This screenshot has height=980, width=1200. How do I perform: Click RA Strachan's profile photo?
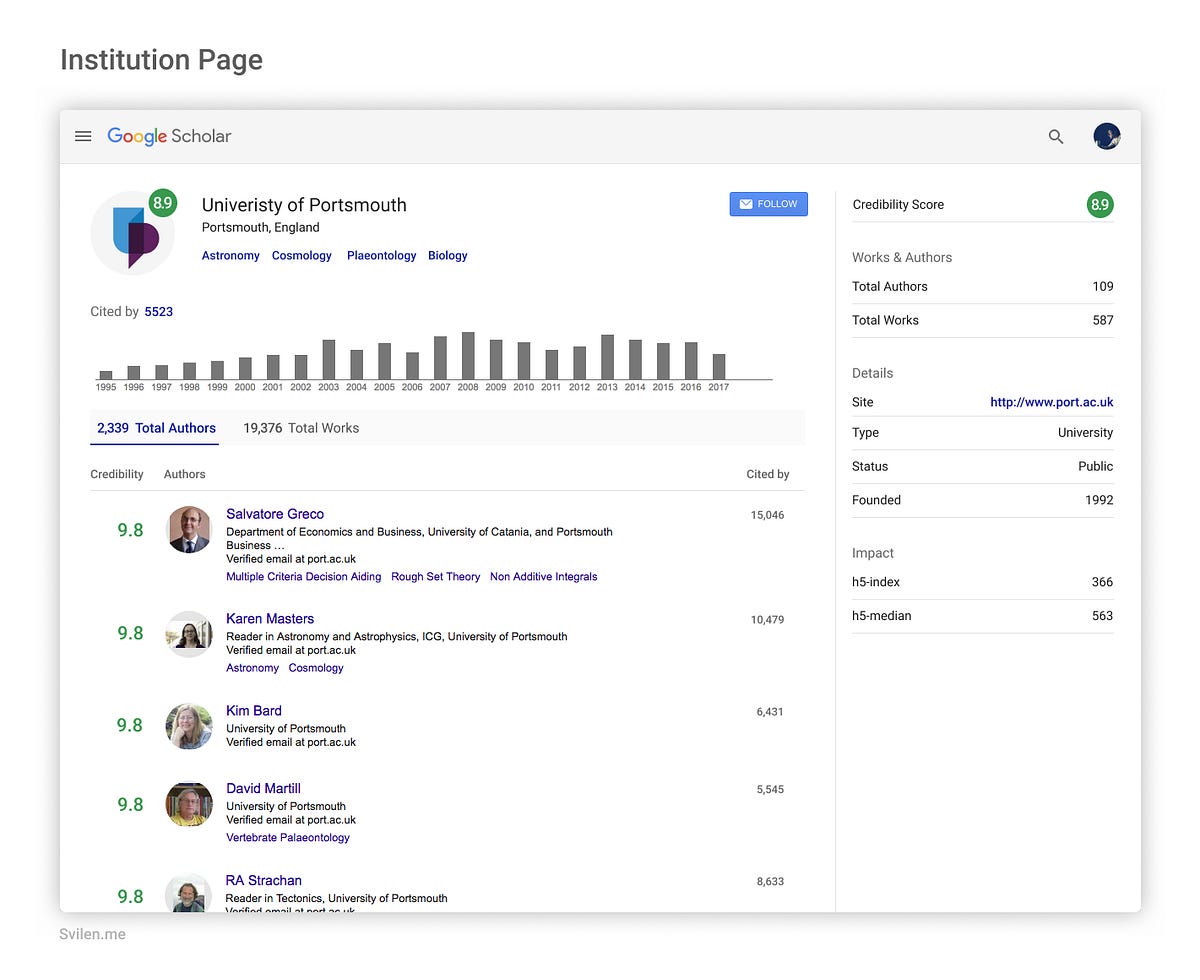(x=189, y=893)
